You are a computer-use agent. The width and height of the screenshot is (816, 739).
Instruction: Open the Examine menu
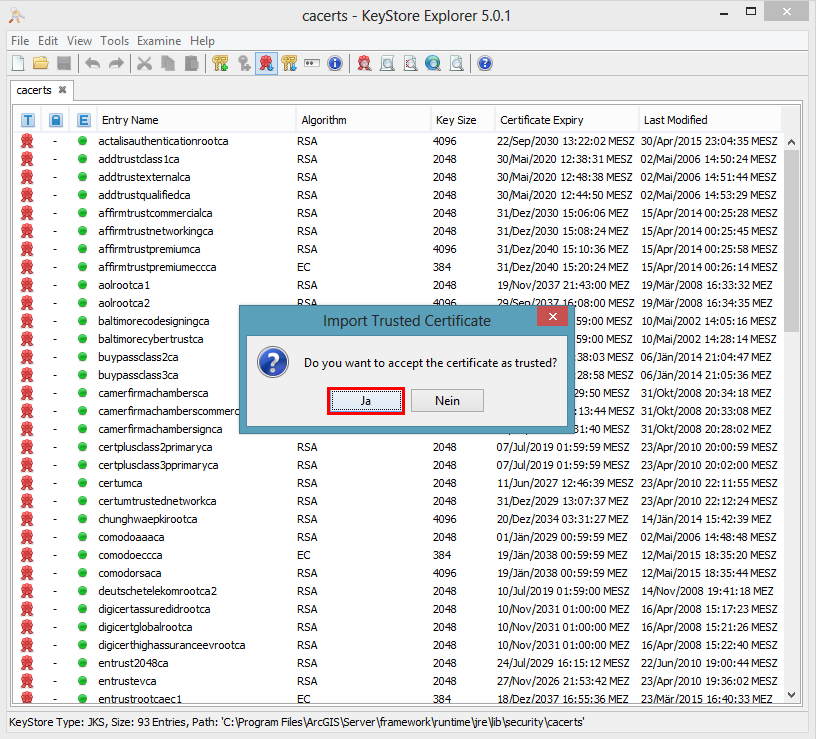pyautogui.click(x=158, y=41)
